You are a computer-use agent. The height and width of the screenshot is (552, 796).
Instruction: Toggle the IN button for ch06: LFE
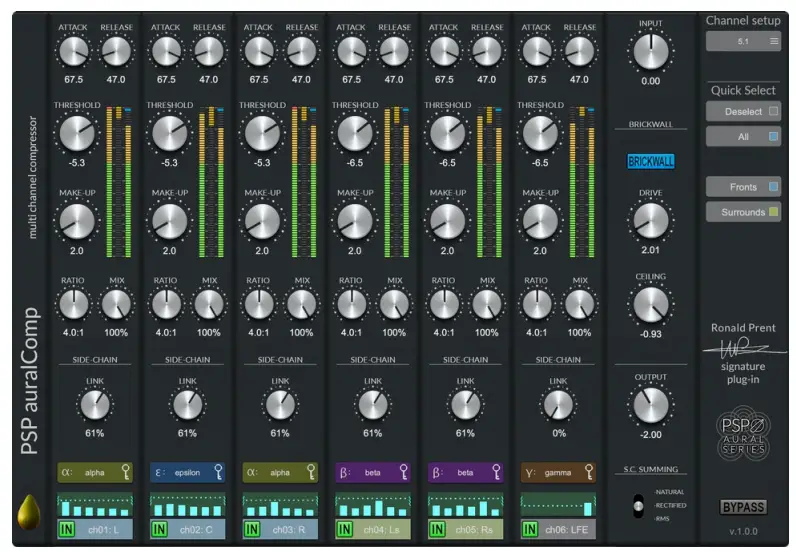(529, 529)
